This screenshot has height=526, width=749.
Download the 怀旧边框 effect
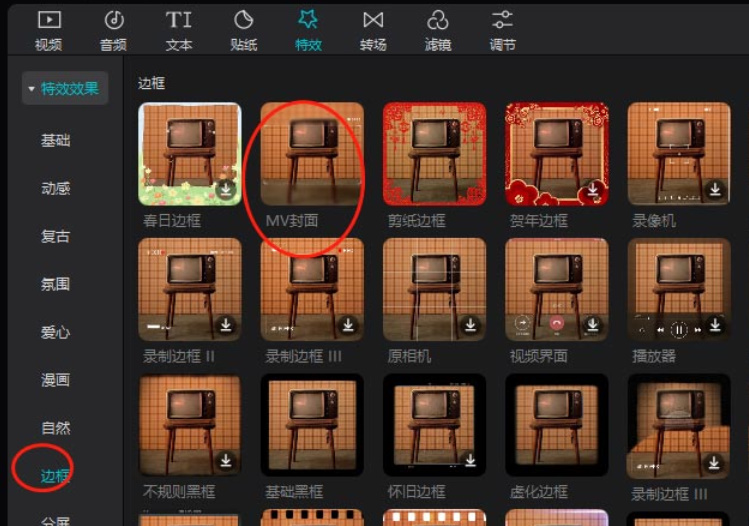471,461
